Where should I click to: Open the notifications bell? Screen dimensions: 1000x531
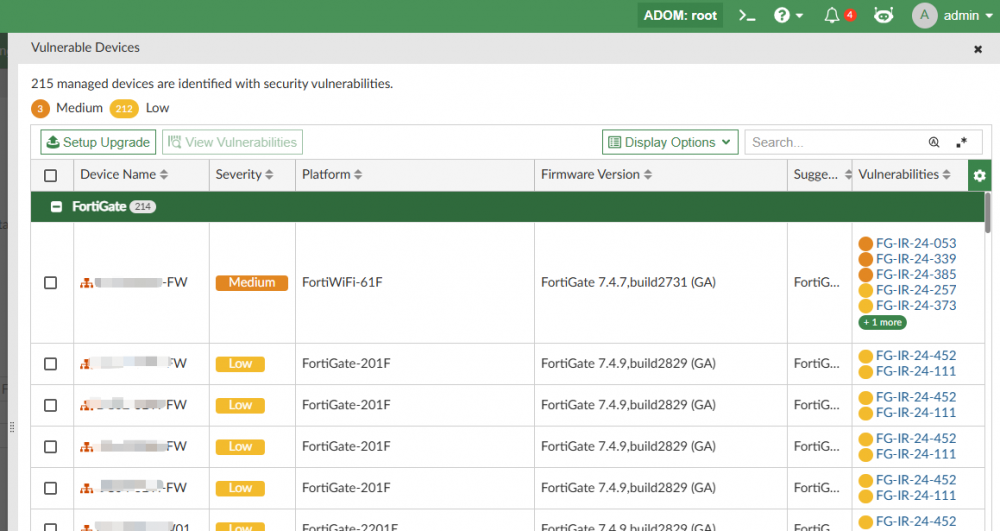coord(832,15)
